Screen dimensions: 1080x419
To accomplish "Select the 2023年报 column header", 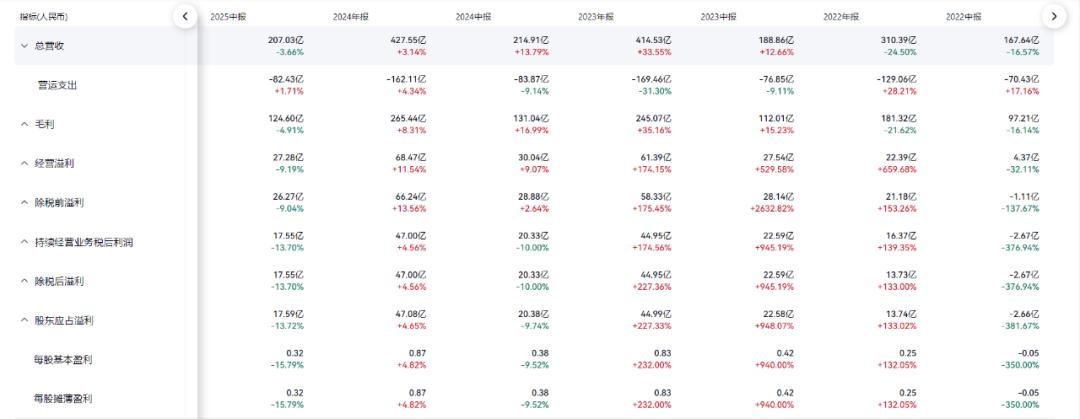I will tap(596, 17).
